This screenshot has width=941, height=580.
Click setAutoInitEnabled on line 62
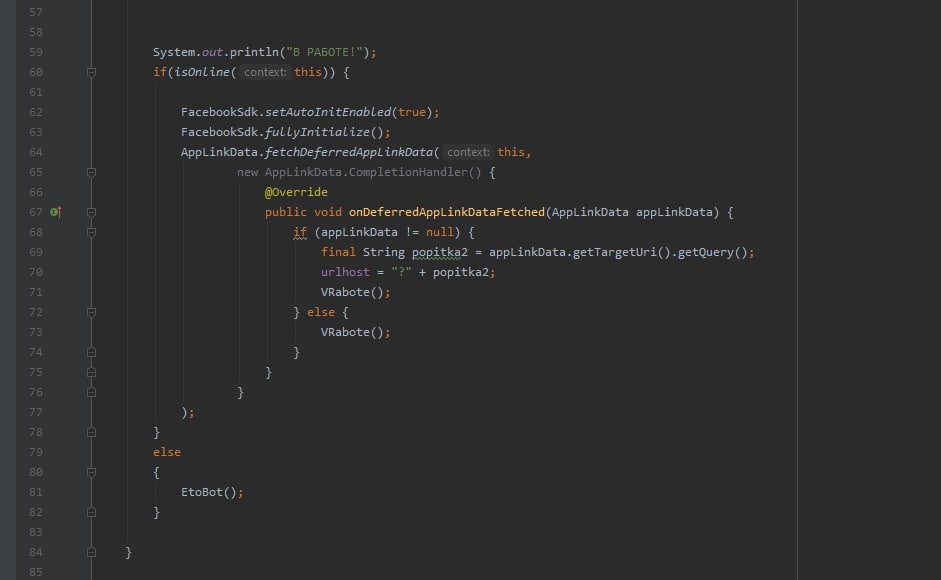[x=328, y=112]
